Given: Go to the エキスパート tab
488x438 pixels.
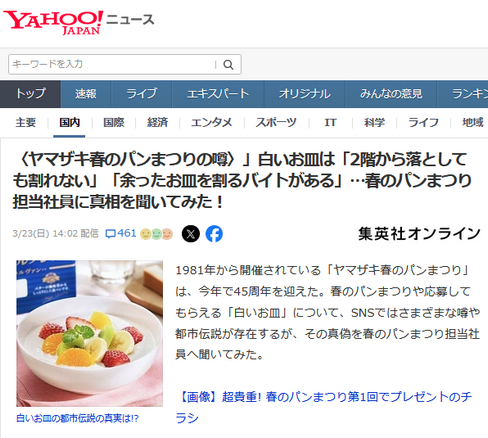Looking at the screenshot, I should [218, 94].
